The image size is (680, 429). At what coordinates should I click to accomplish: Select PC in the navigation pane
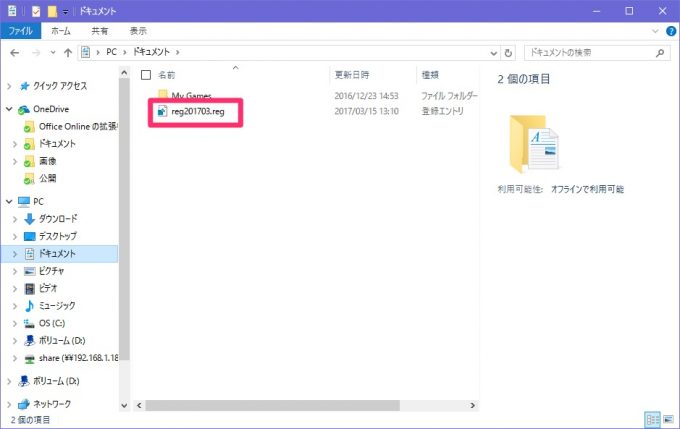(38, 202)
